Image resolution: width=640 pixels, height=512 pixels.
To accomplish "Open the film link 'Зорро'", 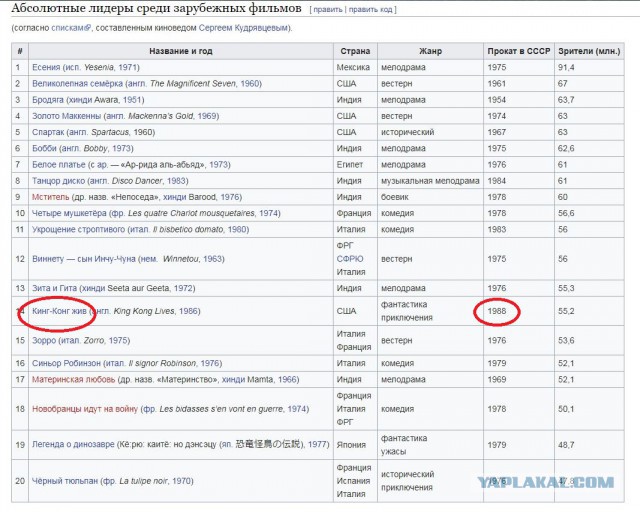I will (x=44, y=341).
